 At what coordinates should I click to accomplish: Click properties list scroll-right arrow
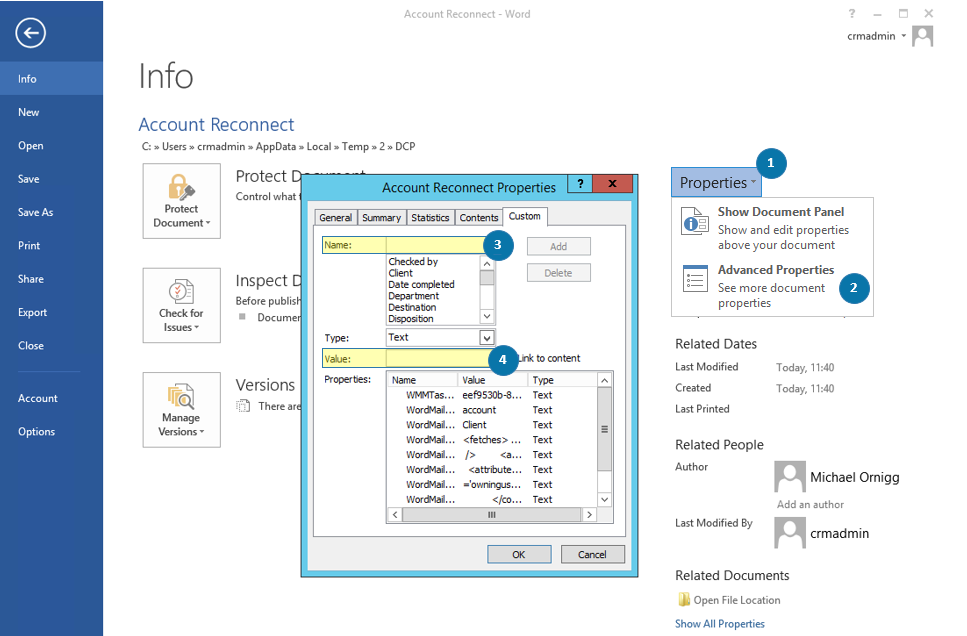click(x=589, y=514)
